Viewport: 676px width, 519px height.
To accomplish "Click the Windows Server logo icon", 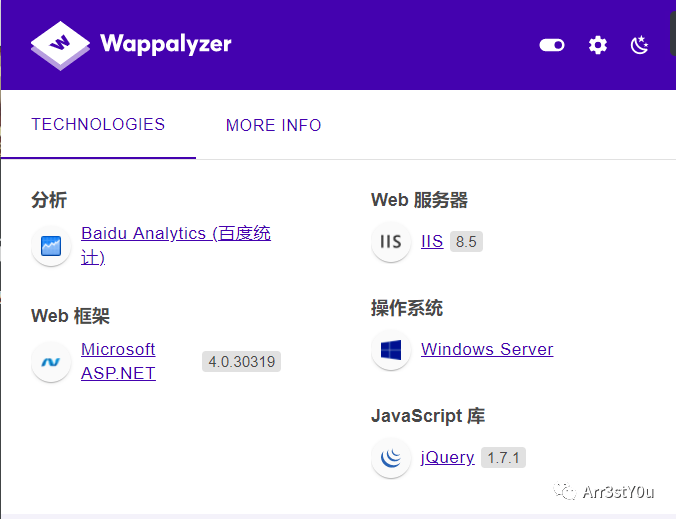I will 391,350.
